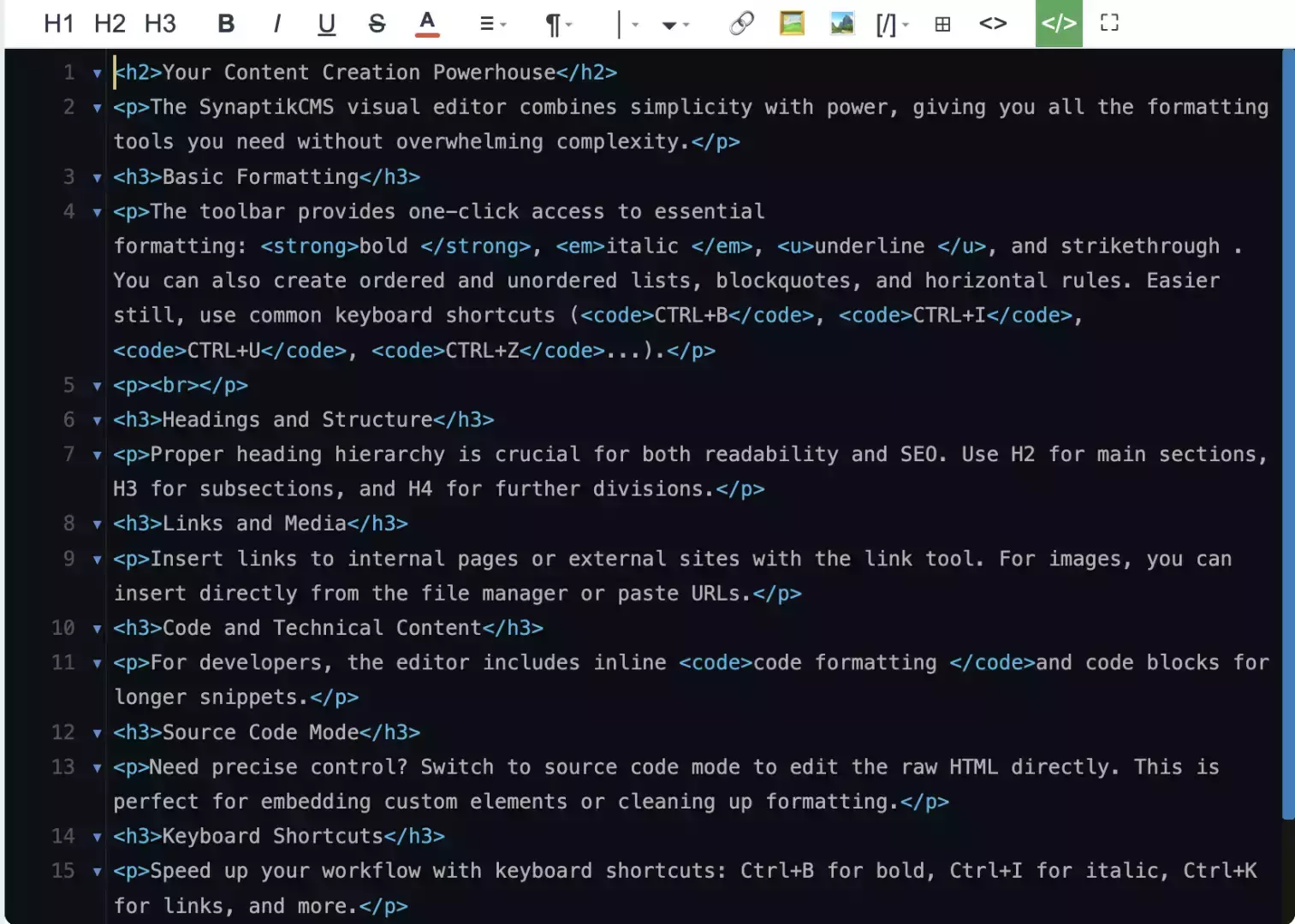Fold line 10 Code and Technical Content
The height and width of the screenshot is (924, 1295).
[x=97, y=629]
